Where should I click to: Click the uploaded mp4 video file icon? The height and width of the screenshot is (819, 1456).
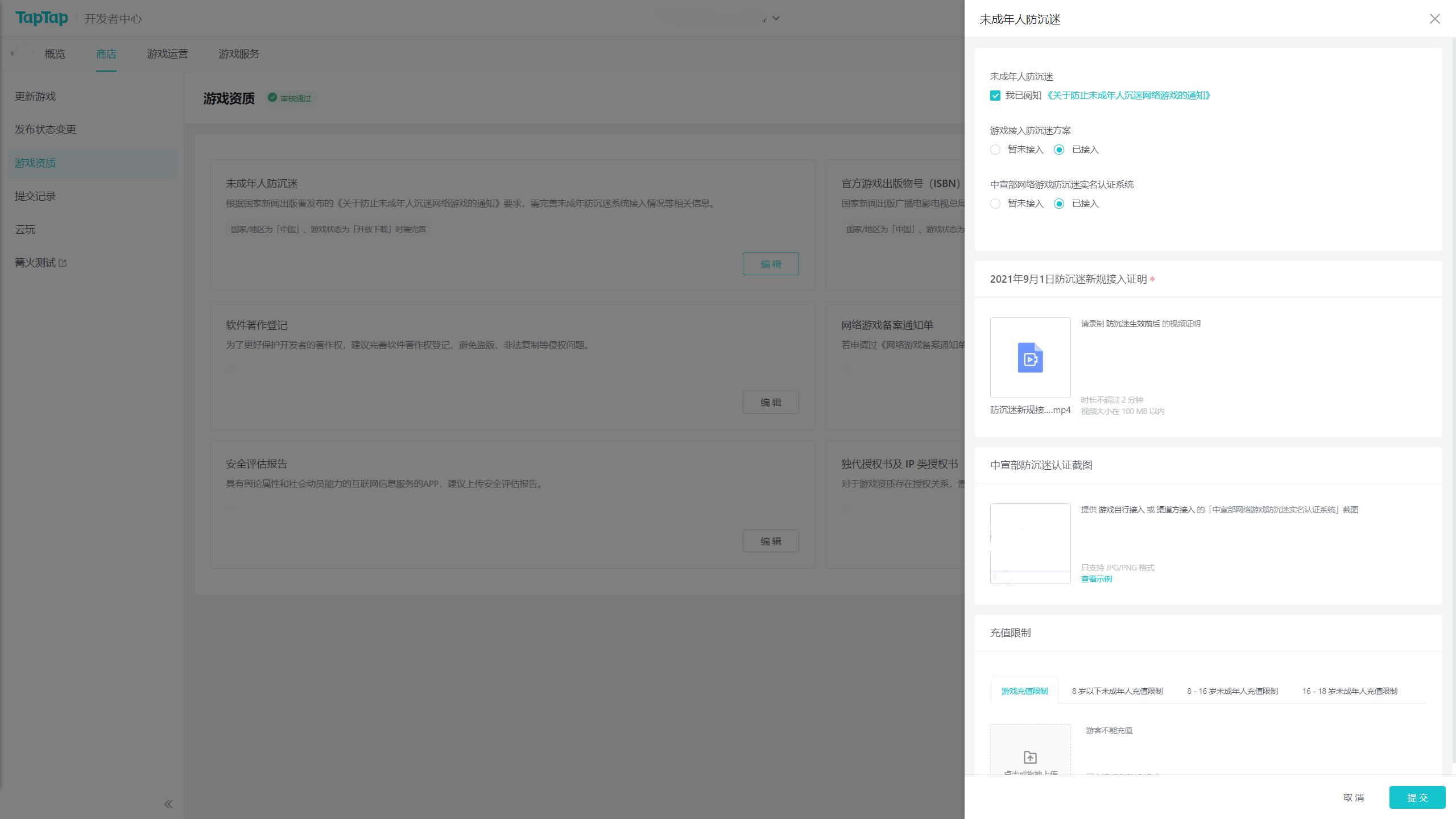click(1030, 358)
